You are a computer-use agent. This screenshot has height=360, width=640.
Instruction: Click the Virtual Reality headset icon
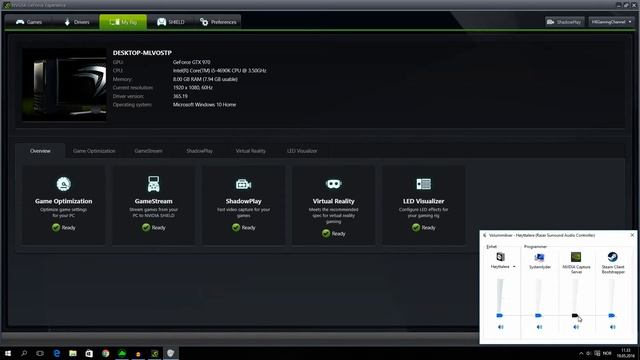pyautogui.click(x=333, y=184)
